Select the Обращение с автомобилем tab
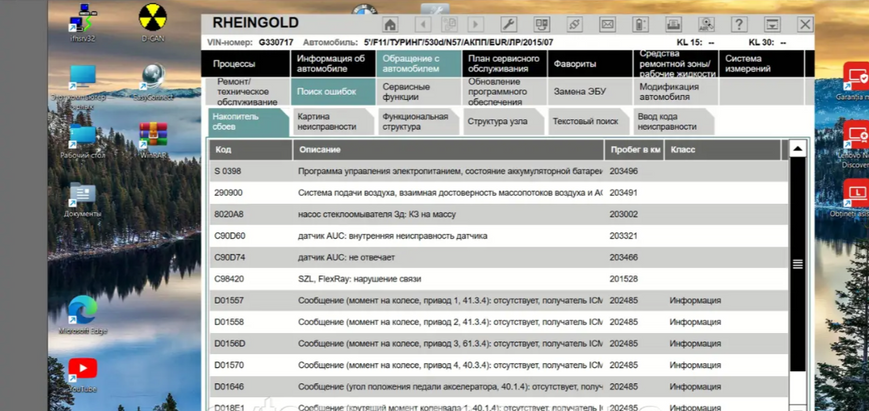869x411 pixels. (x=418, y=64)
